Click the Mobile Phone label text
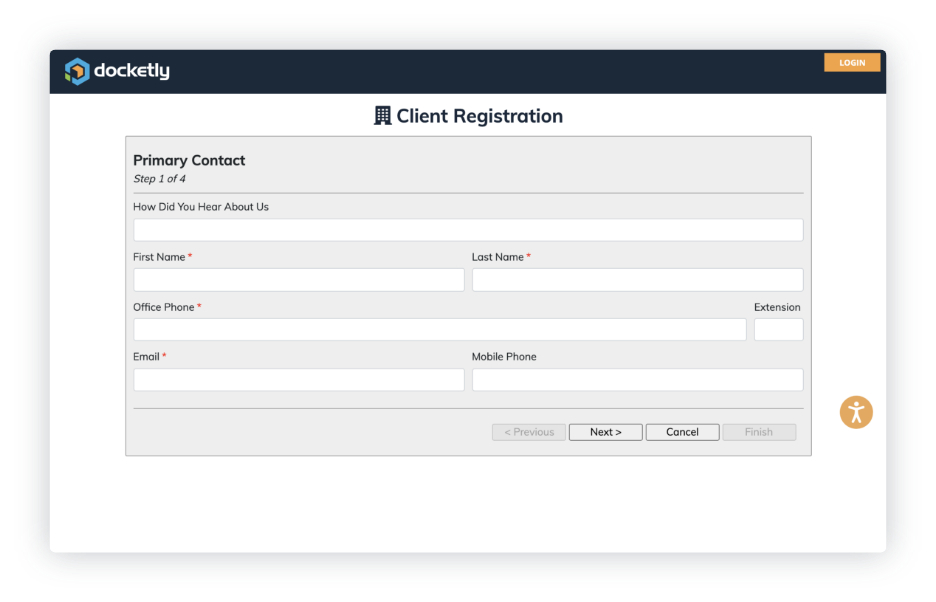This screenshot has width=936, height=602. point(504,357)
